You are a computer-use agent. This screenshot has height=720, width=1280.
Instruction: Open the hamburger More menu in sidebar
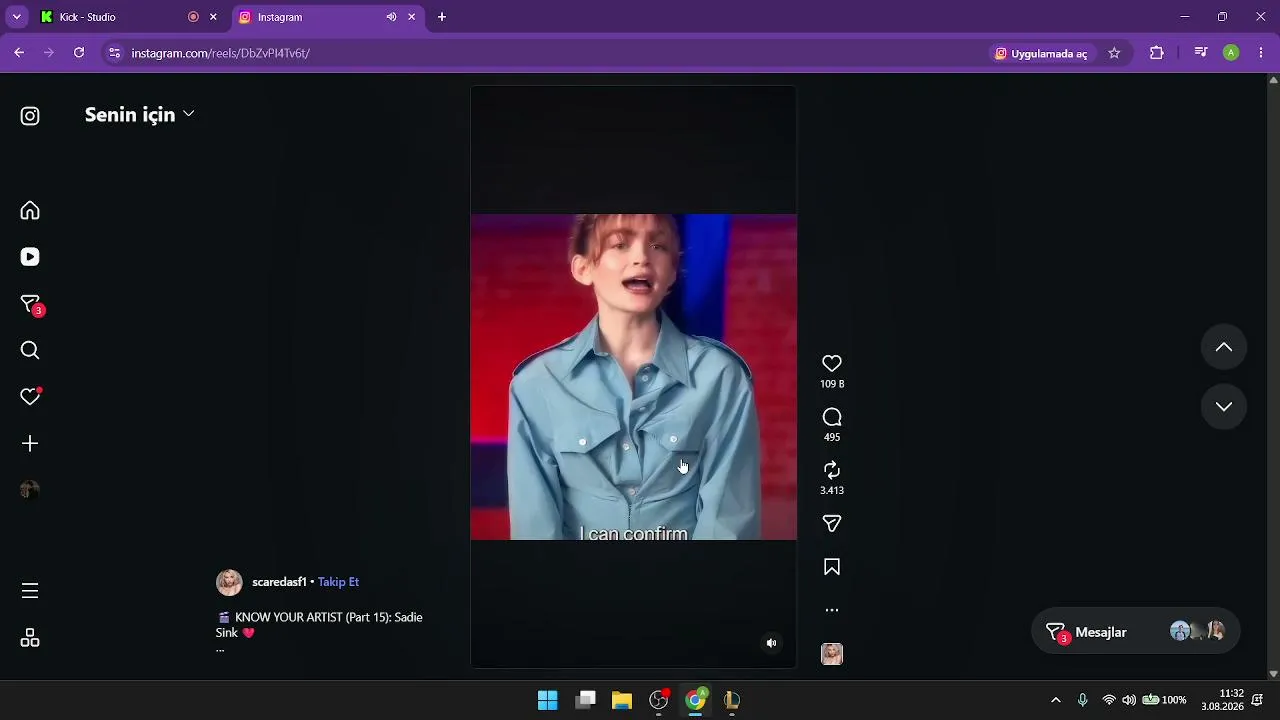click(x=30, y=591)
